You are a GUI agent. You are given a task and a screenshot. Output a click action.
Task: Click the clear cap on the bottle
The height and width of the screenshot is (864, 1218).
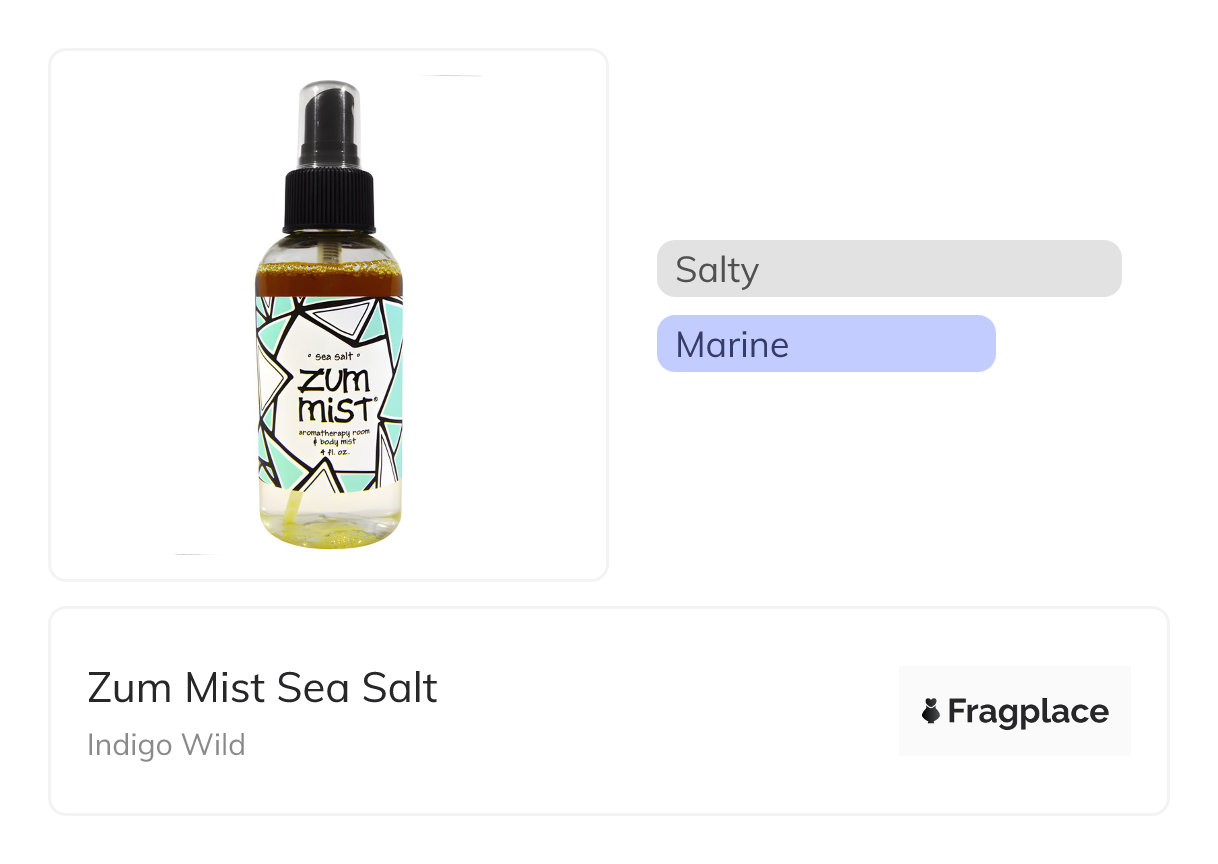(329, 110)
